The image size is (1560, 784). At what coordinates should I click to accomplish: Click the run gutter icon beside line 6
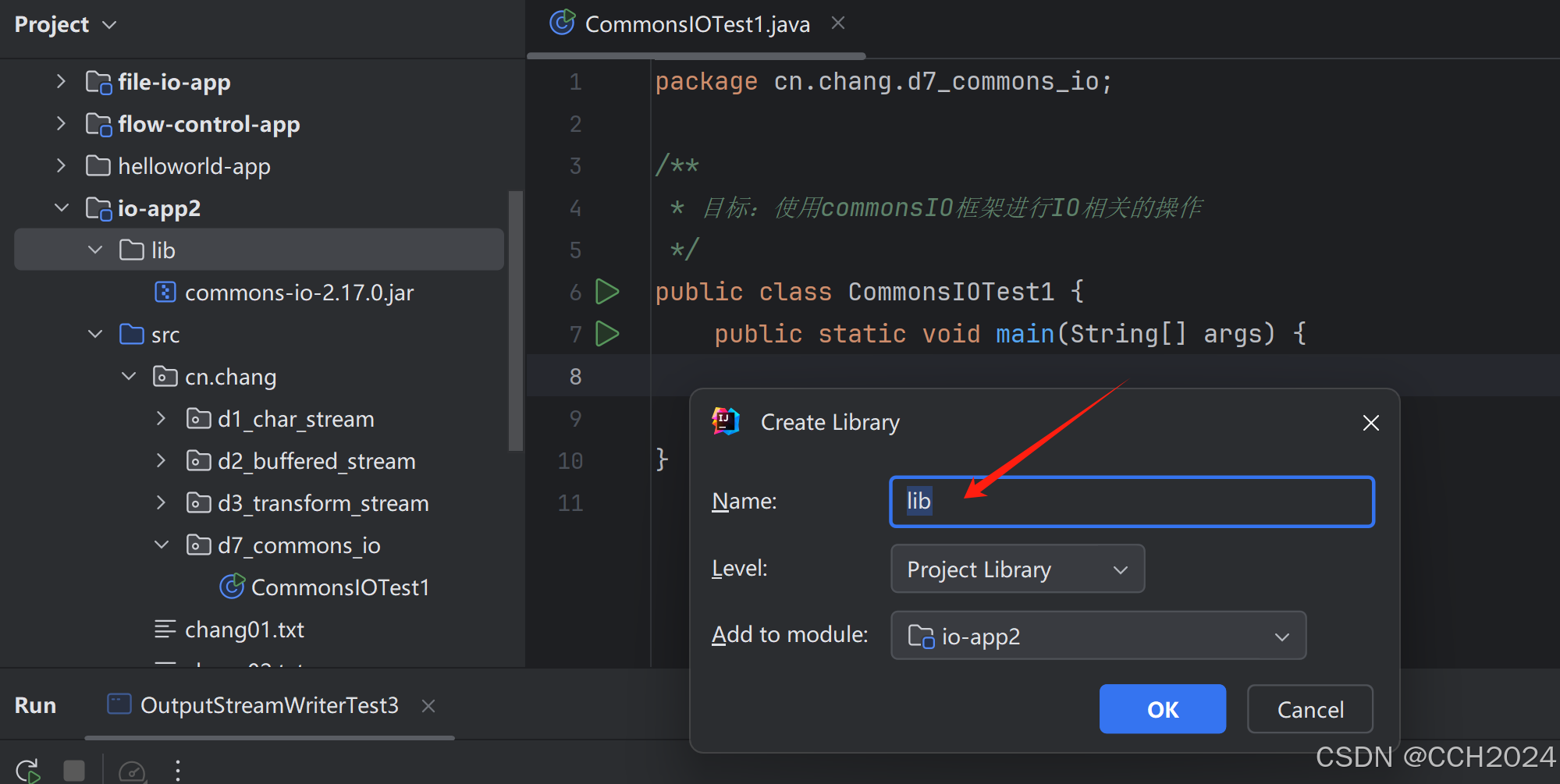pyautogui.click(x=608, y=291)
